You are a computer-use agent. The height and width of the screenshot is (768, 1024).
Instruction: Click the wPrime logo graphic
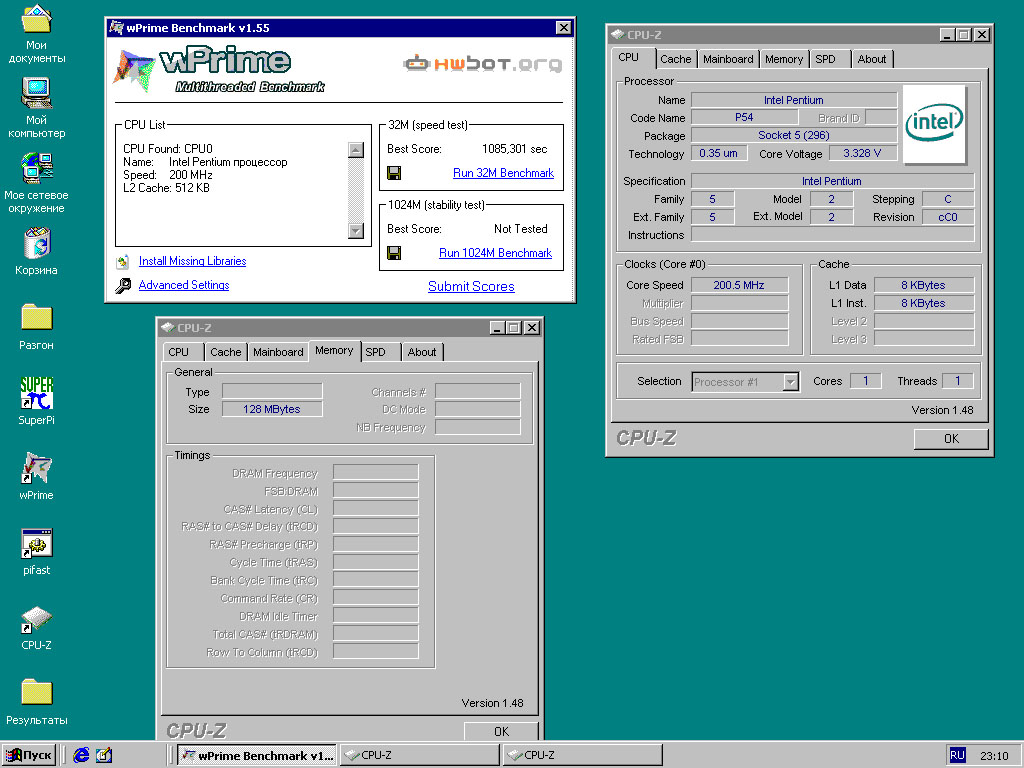(219, 69)
